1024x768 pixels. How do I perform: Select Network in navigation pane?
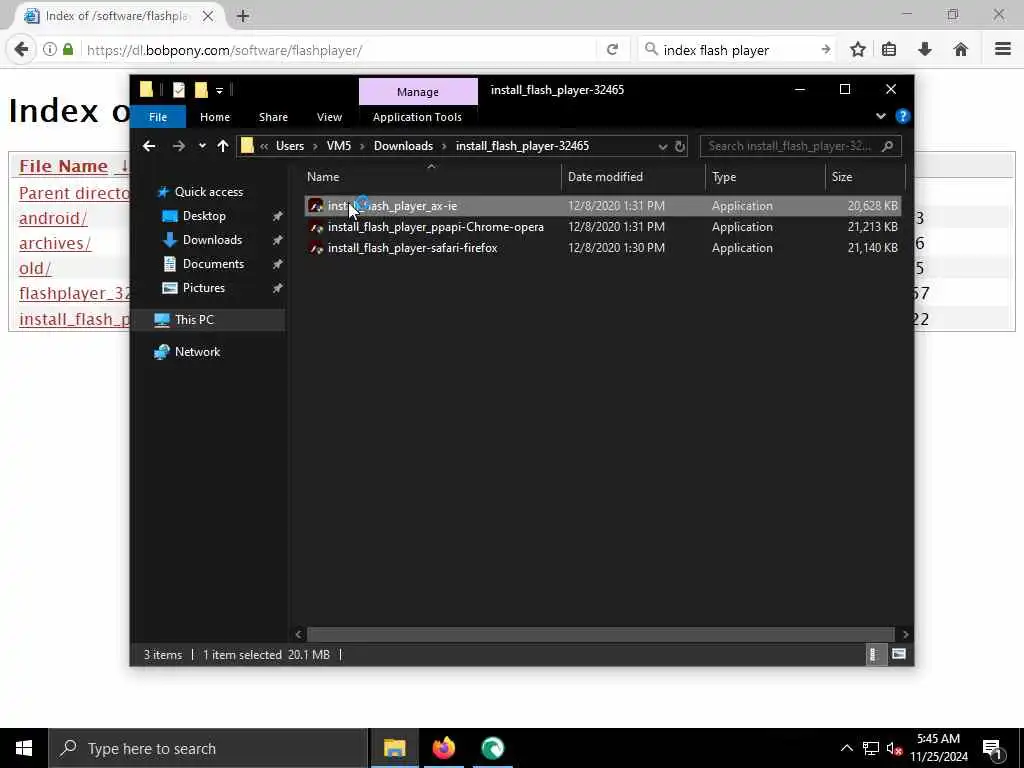(x=197, y=352)
